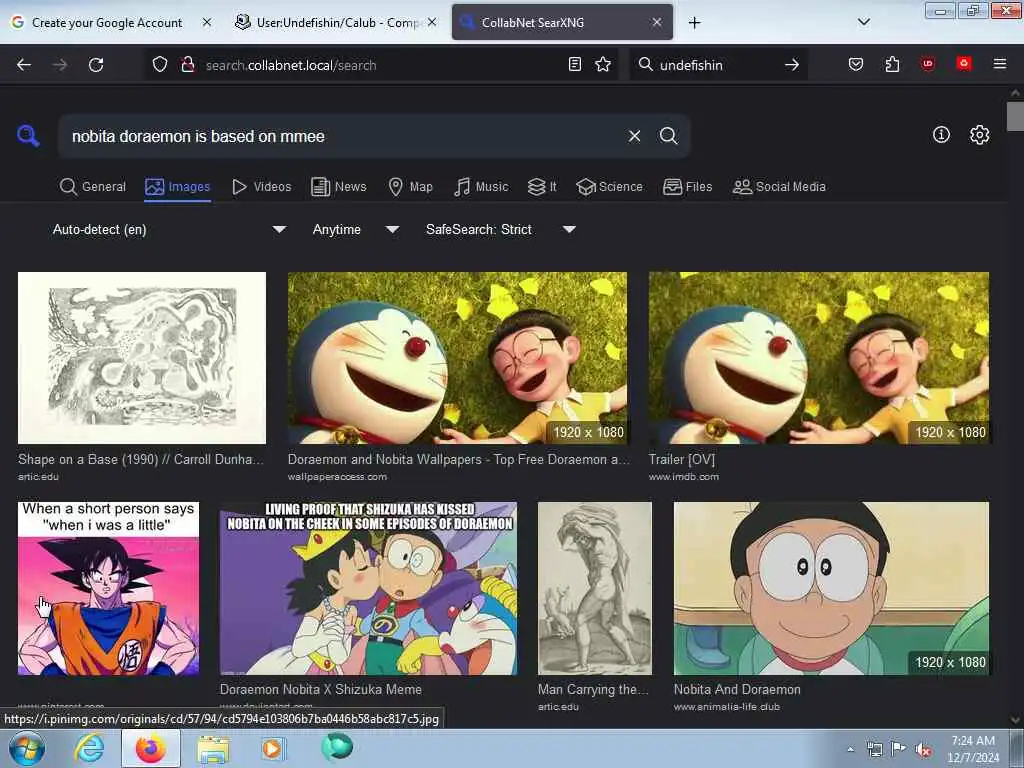Open the Shizuka kissing Nobita meme image

pyautogui.click(x=368, y=588)
